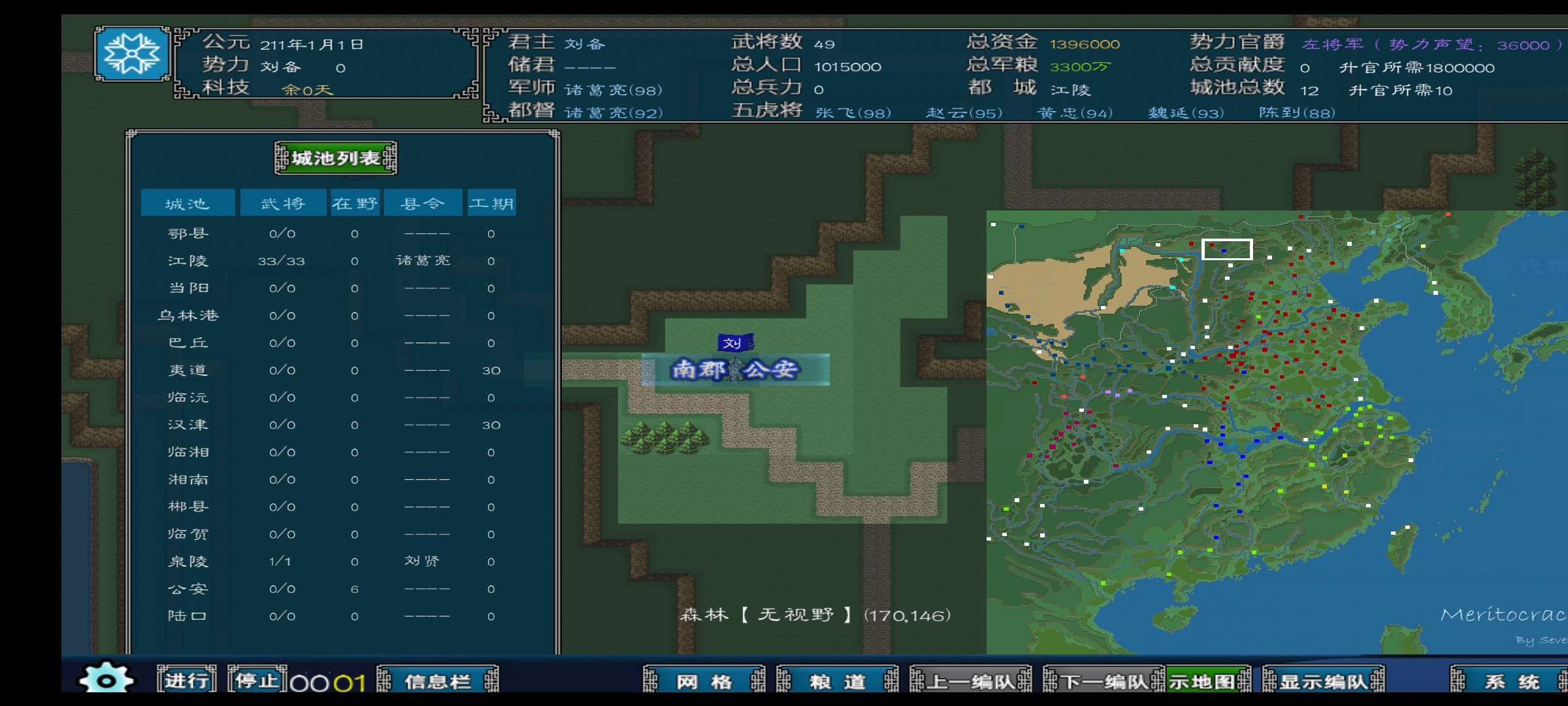
Task: Select 汉津 in the city list
Action: tap(188, 425)
